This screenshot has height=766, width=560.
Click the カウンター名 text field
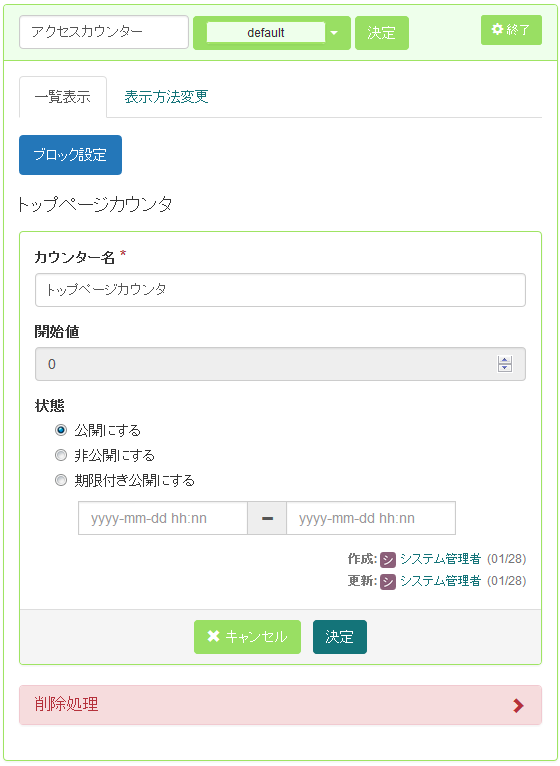(x=280, y=290)
